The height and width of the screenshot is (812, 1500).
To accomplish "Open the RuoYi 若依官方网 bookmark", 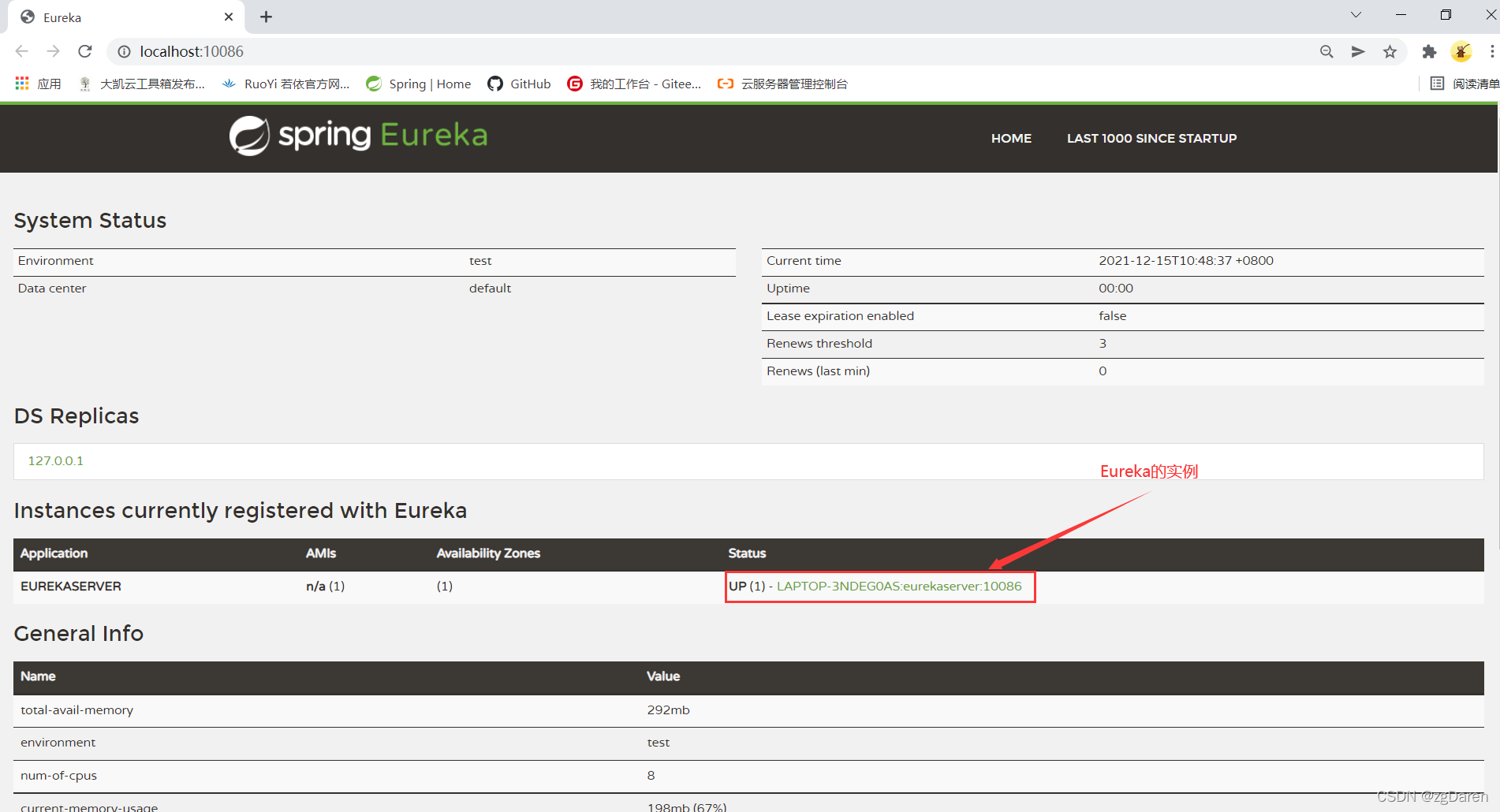I will 286,84.
